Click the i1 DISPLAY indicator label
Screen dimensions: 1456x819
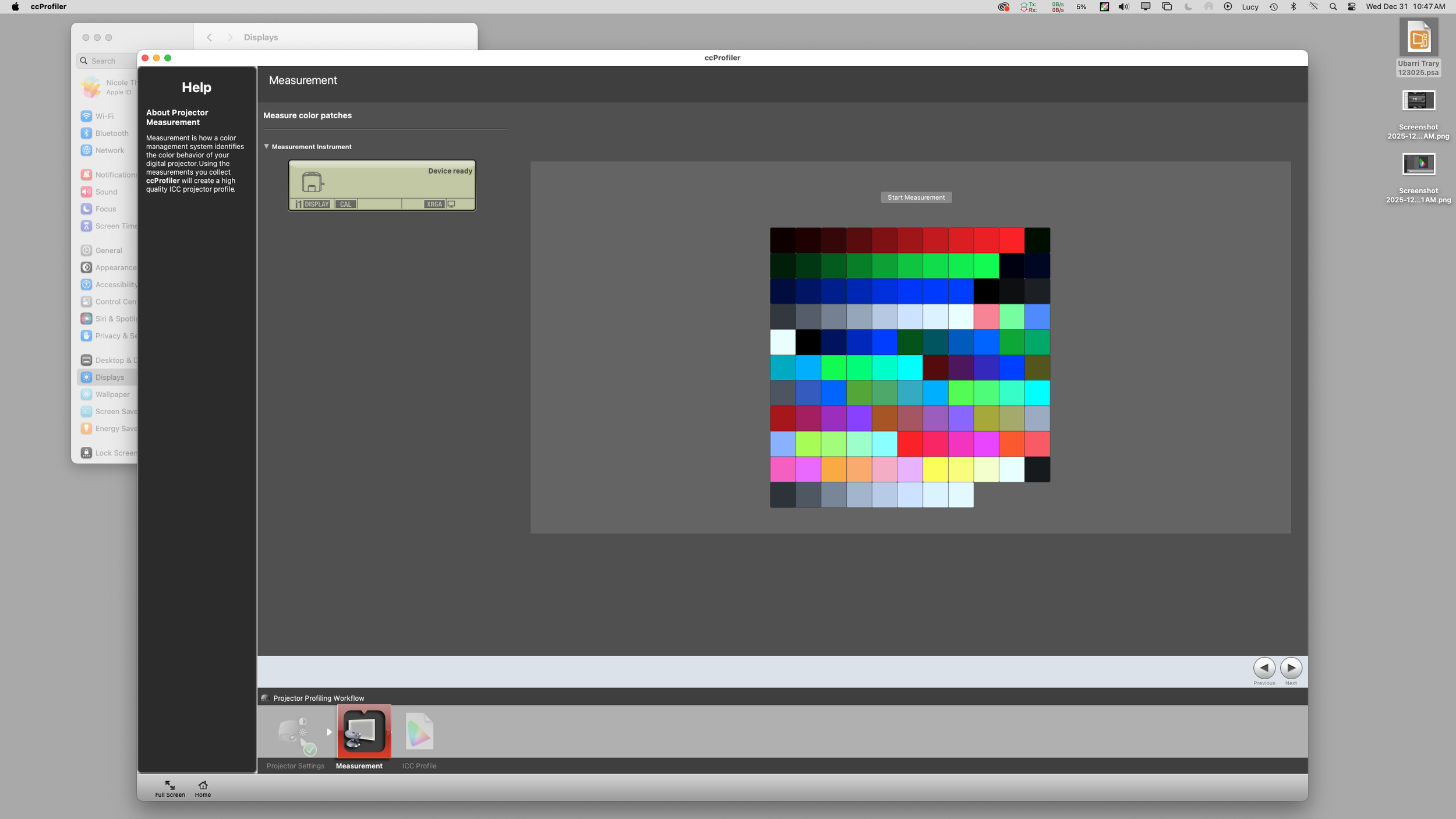(313, 204)
